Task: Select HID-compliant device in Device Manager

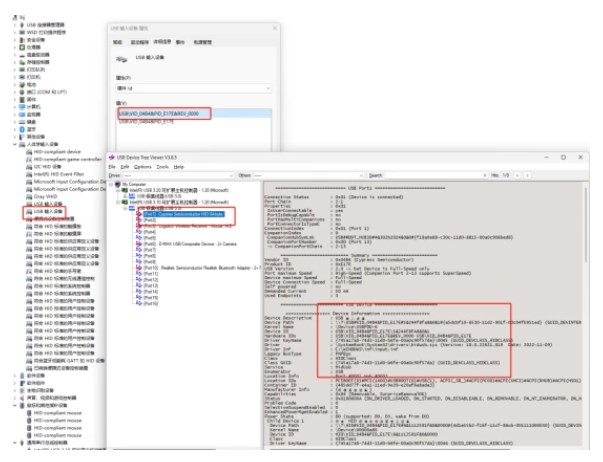Action: tap(57, 152)
